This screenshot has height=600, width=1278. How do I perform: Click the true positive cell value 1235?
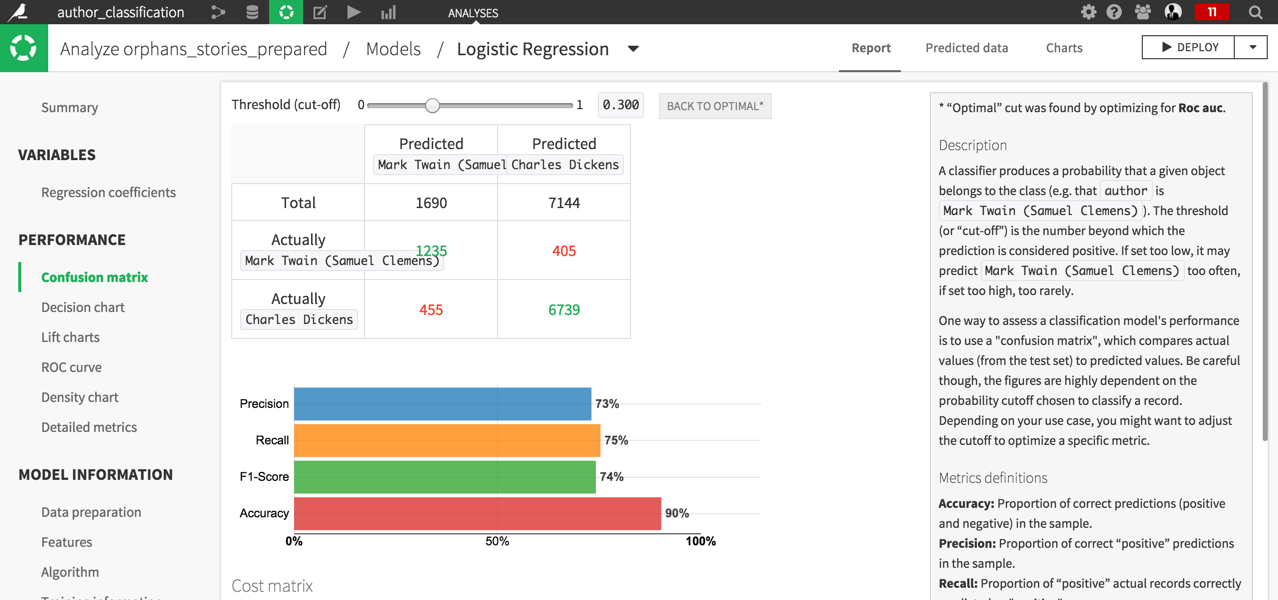(x=431, y=251)
